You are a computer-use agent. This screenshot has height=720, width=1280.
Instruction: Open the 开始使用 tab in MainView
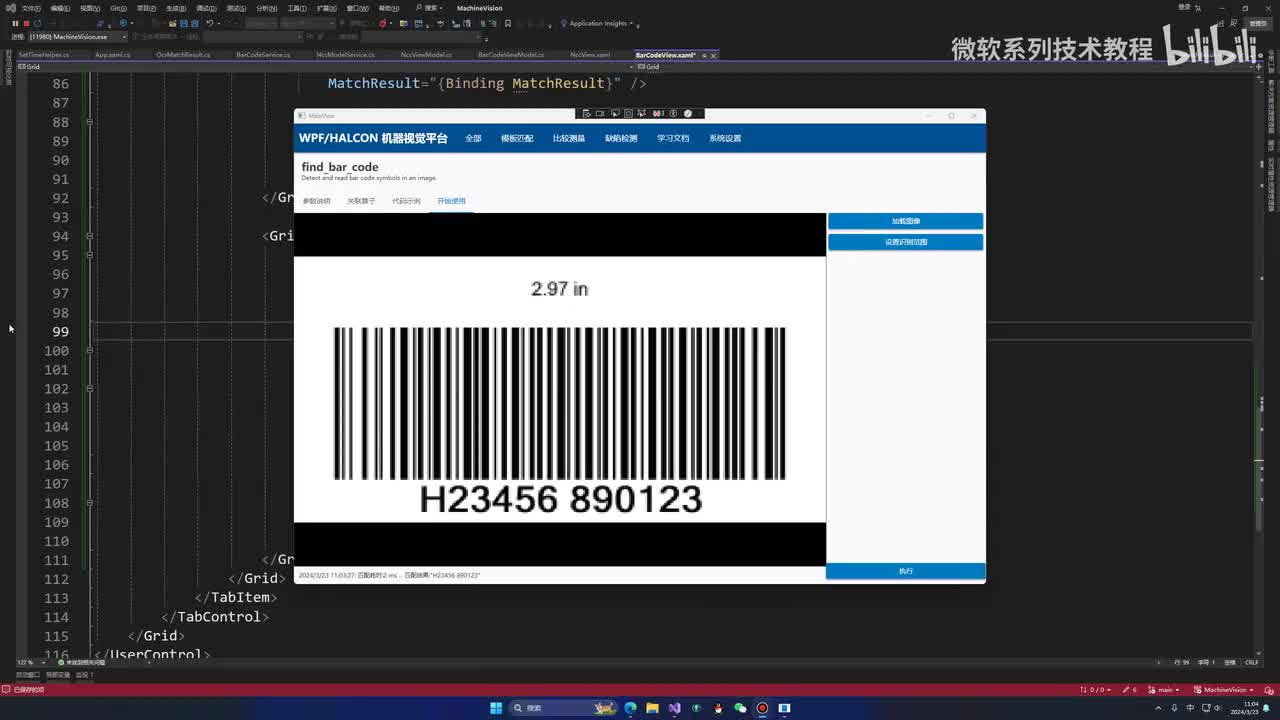click(x=451, y=201)
